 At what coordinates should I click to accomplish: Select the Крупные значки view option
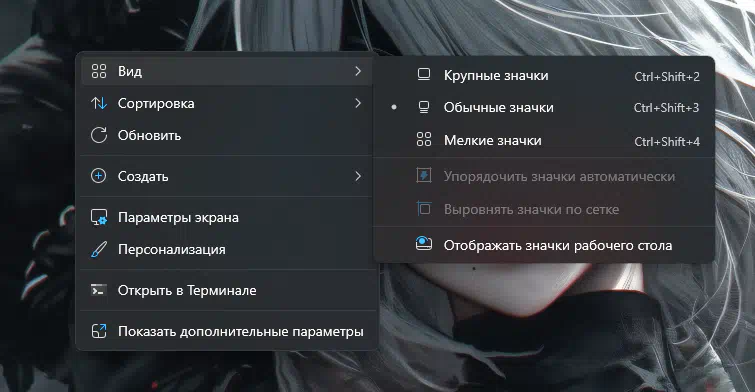point(544,76)
